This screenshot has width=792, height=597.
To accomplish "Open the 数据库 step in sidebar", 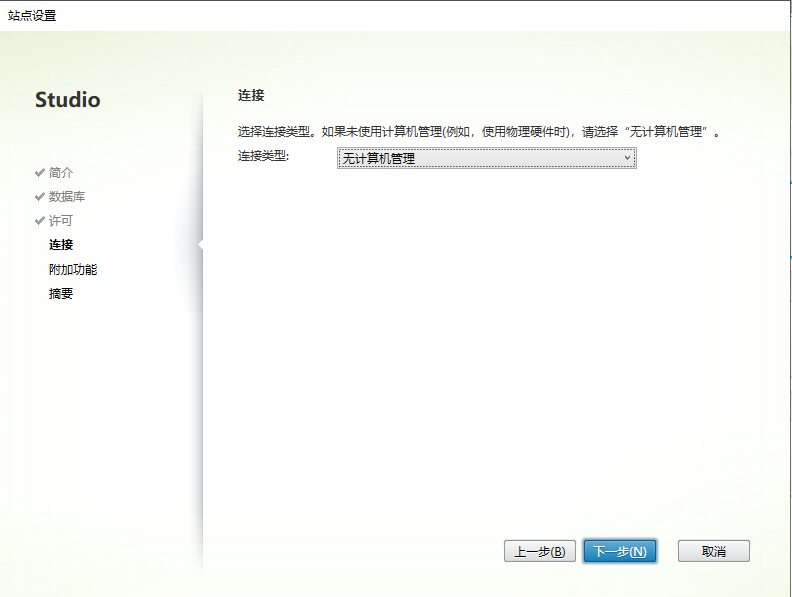I will tap(67, 196).
